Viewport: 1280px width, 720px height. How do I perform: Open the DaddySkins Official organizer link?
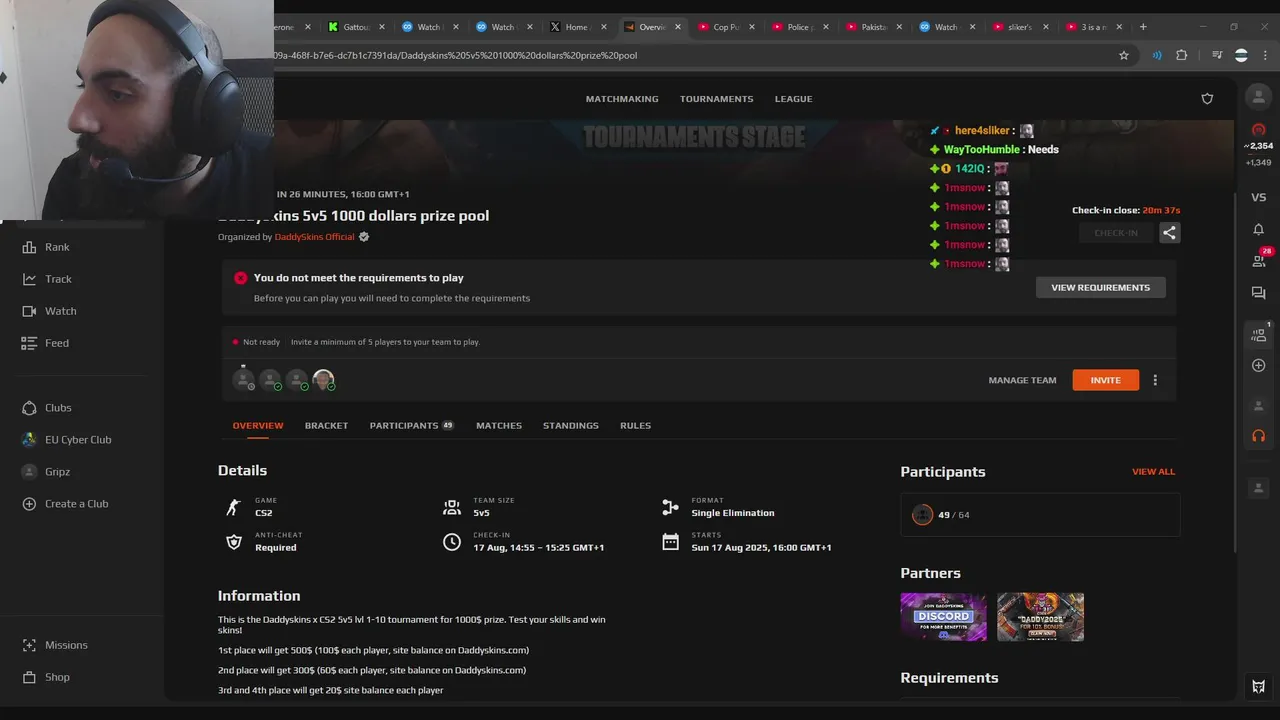click(x=315, y=237)
